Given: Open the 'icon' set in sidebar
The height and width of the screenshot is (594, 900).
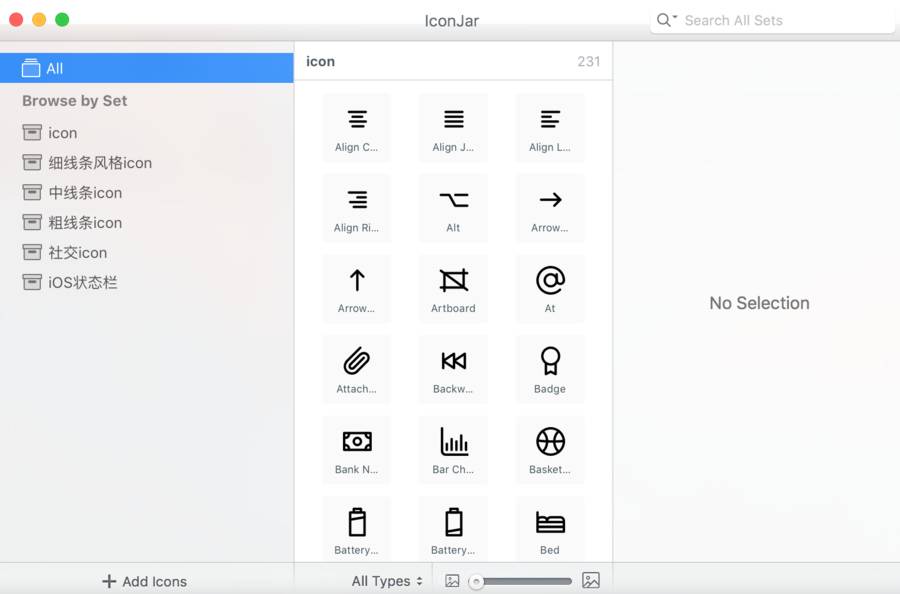Looking at the screenshot, I should (146, 133).
